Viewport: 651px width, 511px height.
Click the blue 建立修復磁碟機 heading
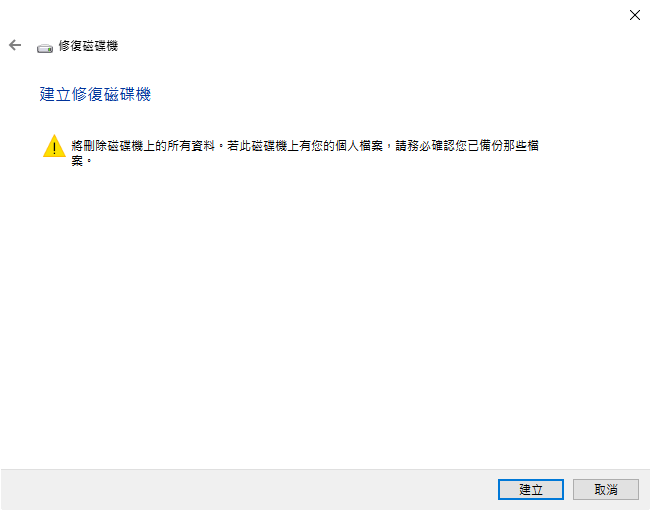95,94
